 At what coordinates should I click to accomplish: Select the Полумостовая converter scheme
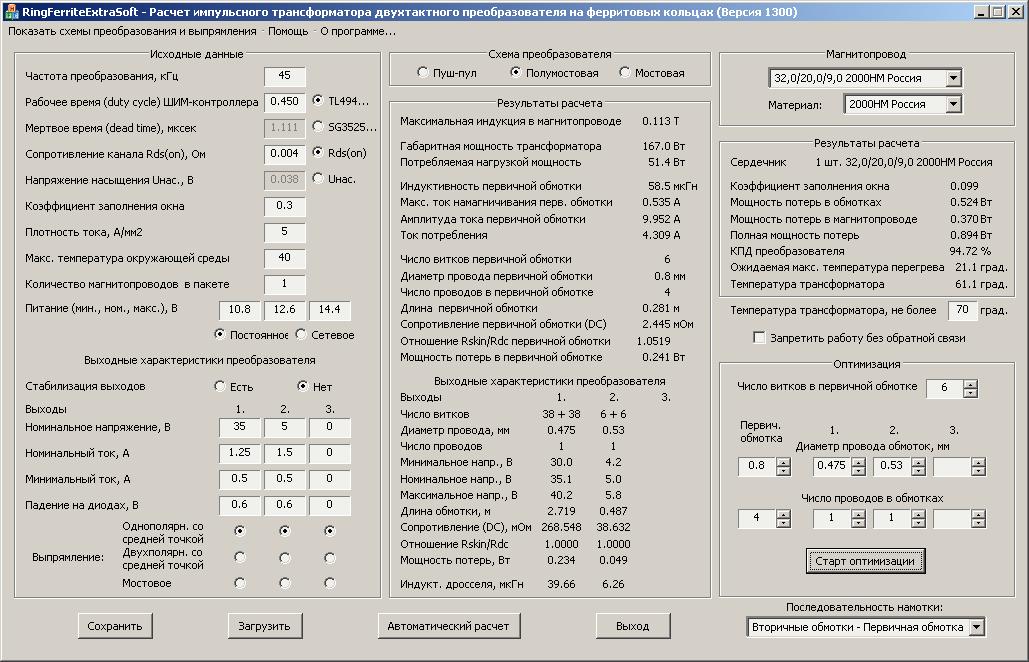point(555,73)
